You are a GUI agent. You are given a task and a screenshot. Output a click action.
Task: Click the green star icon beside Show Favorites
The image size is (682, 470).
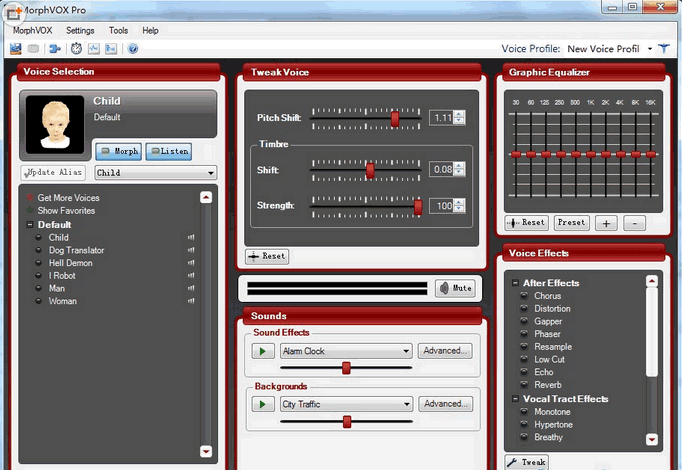[30, 210]
